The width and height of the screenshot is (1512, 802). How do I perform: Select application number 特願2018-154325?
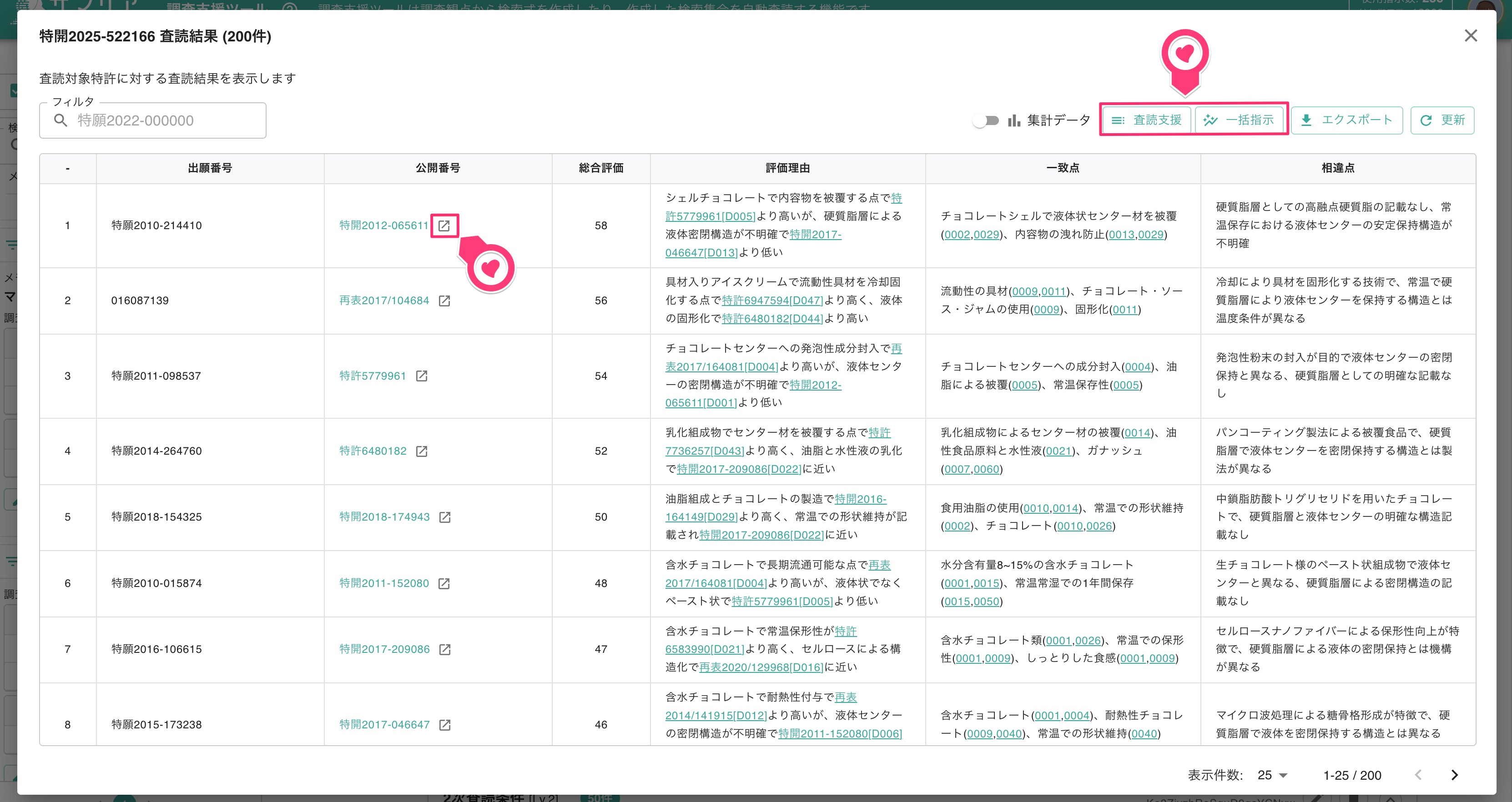click(x=157, y=517)
